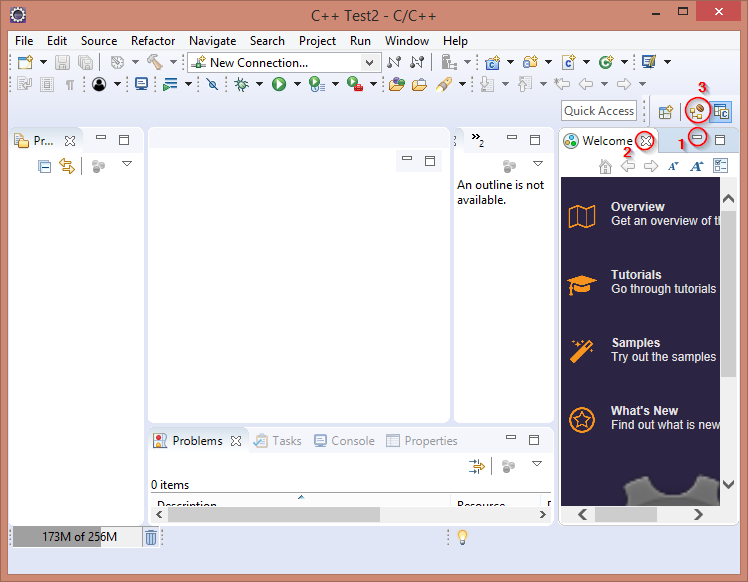Click the Debug bug icon
The width and height of the screenshot is (748, 582).
point(242,85)
